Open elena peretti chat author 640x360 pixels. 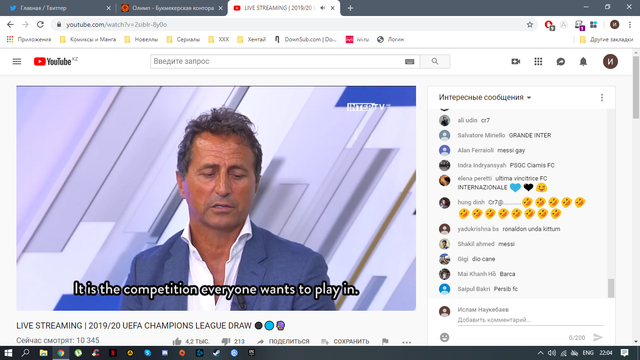pos(474,178)
